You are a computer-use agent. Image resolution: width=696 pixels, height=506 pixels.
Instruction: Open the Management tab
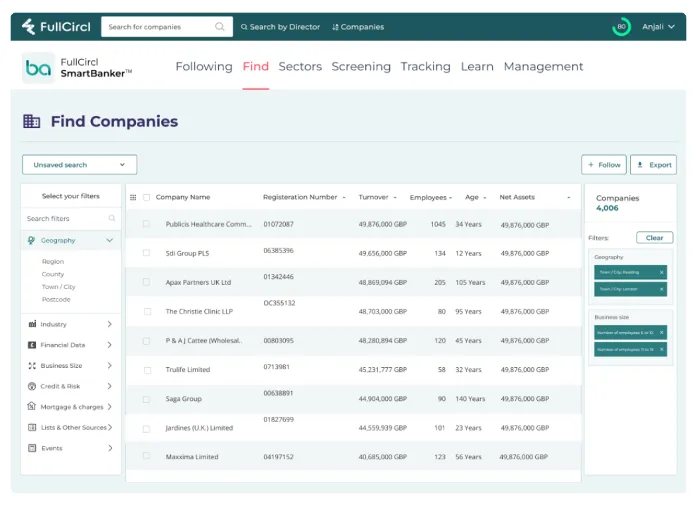click(543, 67)
